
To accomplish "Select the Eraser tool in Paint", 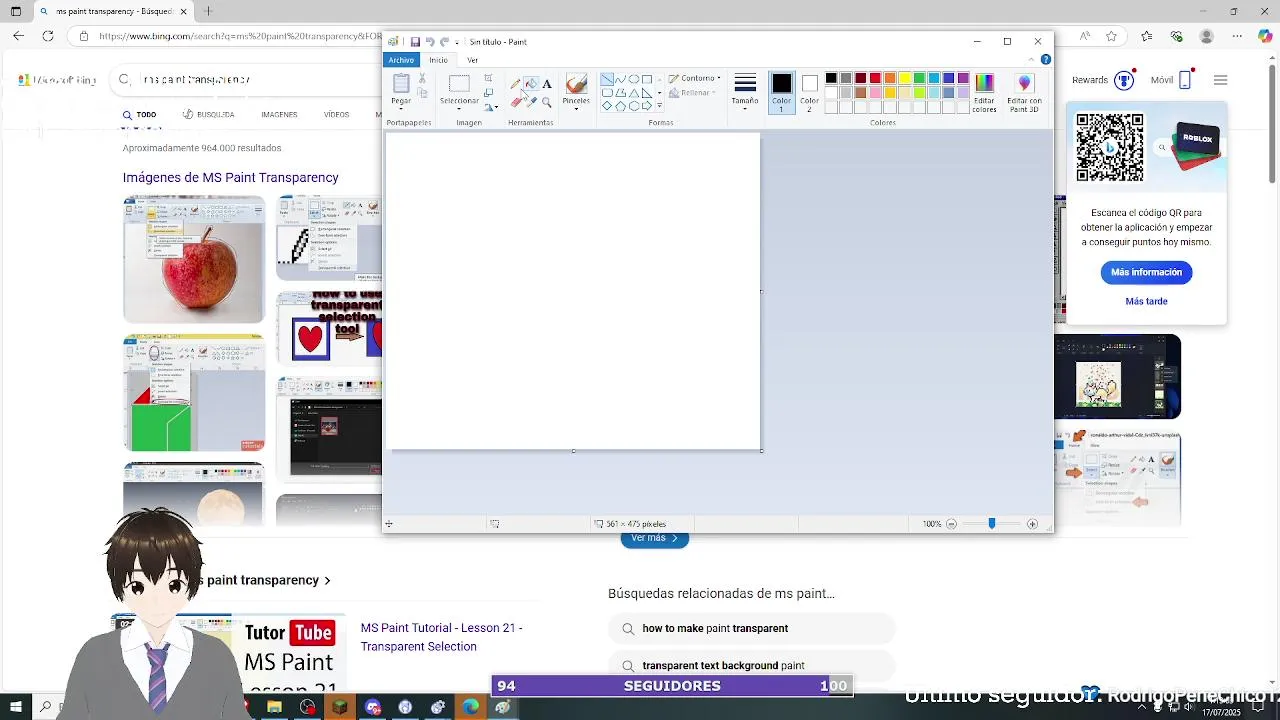I will click(x=516, y=102).
